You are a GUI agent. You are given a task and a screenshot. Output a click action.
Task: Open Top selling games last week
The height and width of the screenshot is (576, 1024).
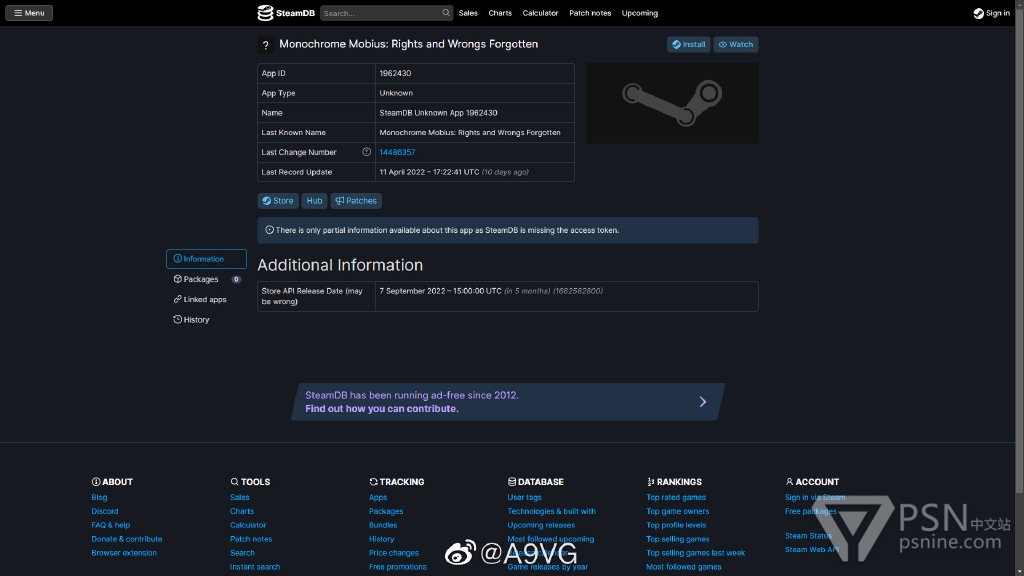tap(696, 552)
